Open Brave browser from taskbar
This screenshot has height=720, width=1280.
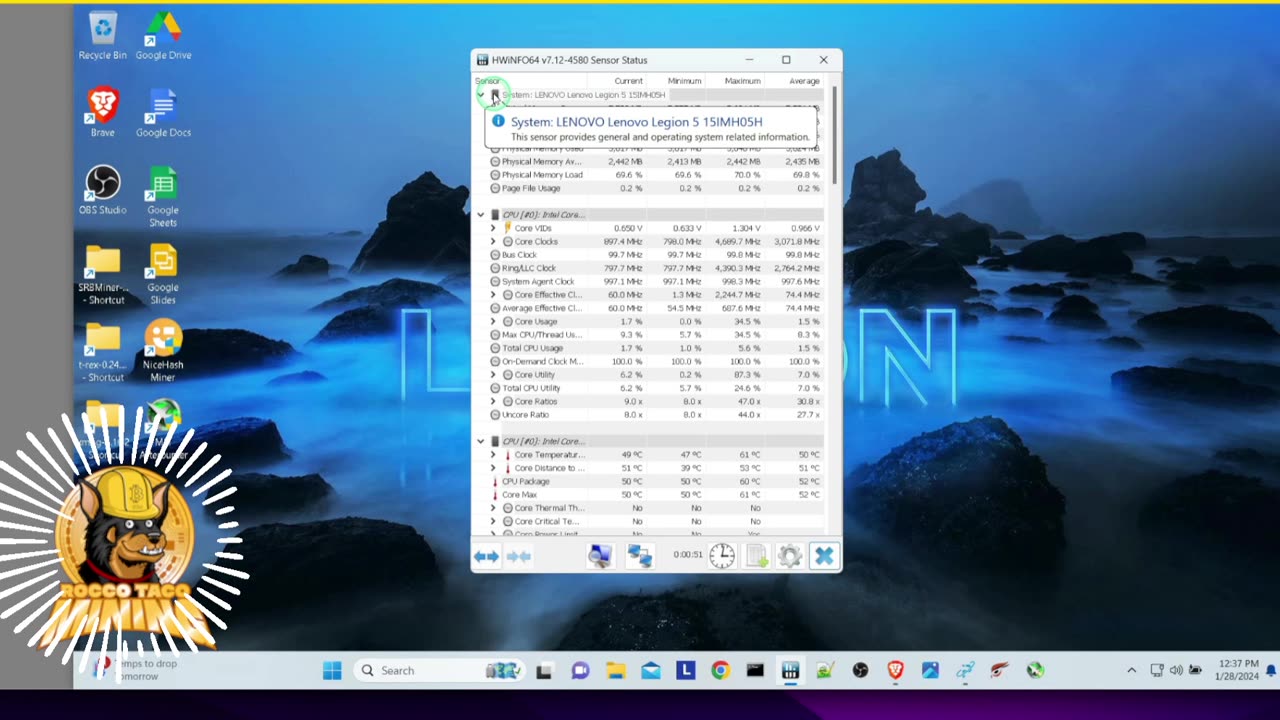coord(895,670)
